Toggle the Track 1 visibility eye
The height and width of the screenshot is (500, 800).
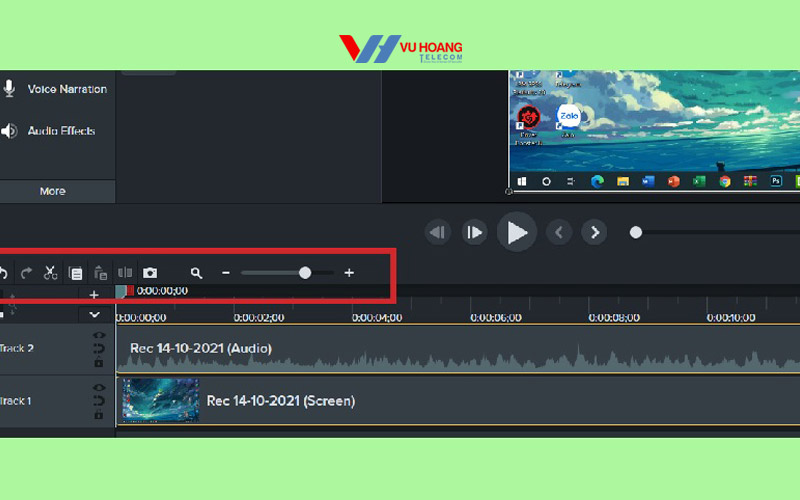pos(99,388)
